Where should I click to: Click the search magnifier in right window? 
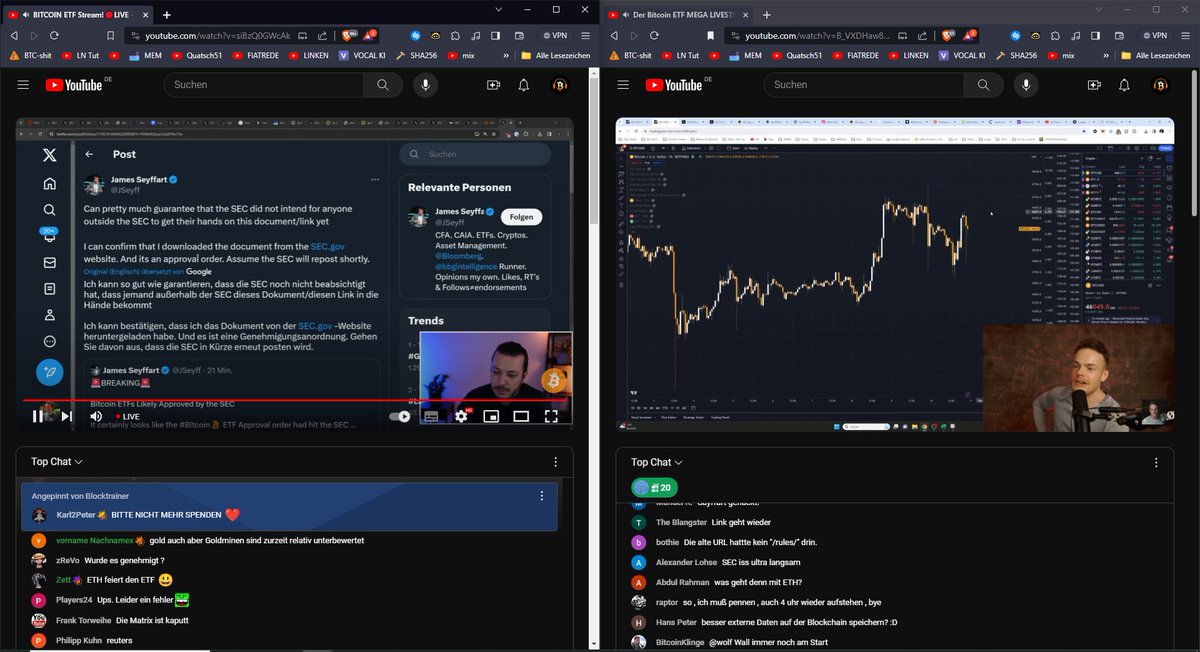(x=983, y=85)
